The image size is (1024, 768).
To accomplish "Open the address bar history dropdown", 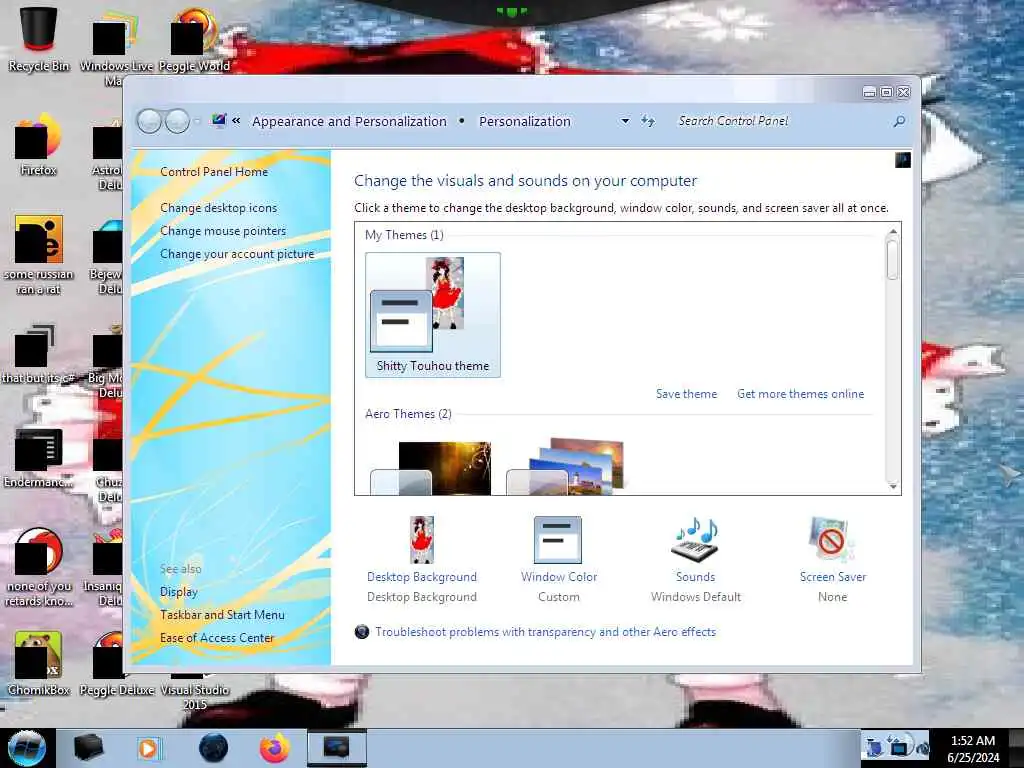I will pyautogui.click(x=625, y=121).
